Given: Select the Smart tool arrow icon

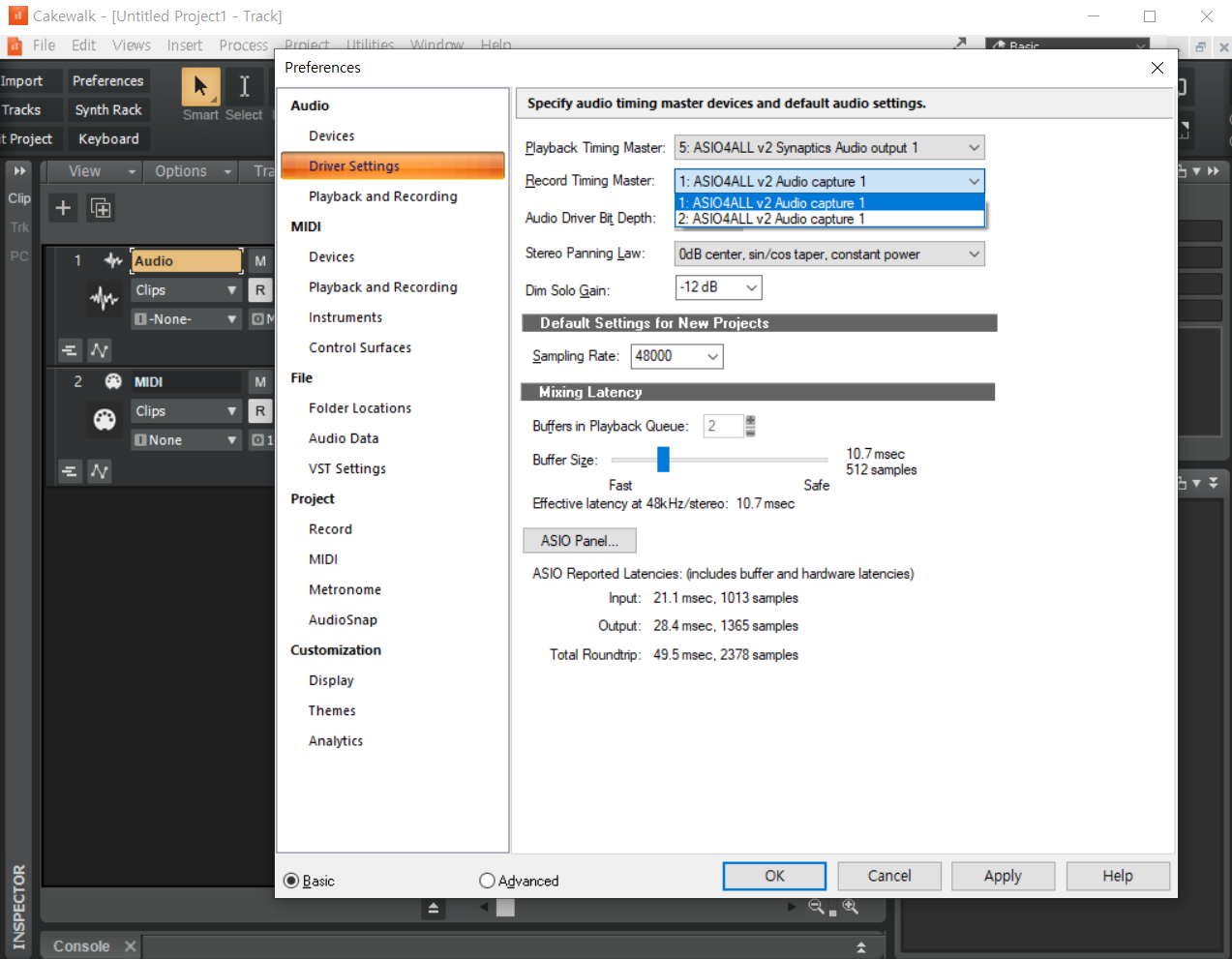Looking at the screenshot, I should [x=200, y=86].
